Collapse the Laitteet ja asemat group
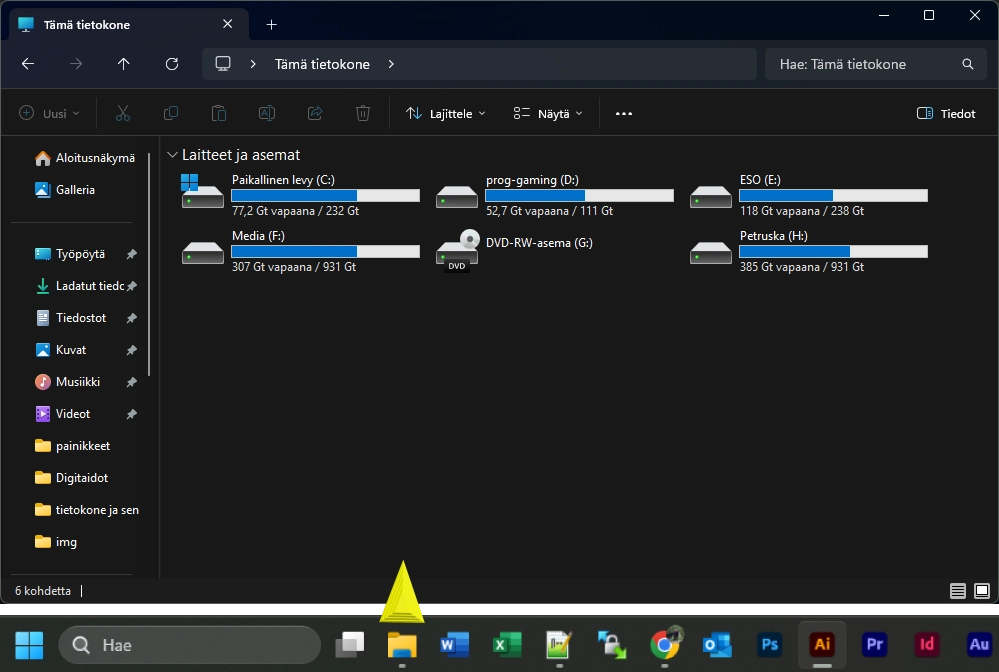The width and height of the screenshot is (999, 672). (x=173, y=155)
